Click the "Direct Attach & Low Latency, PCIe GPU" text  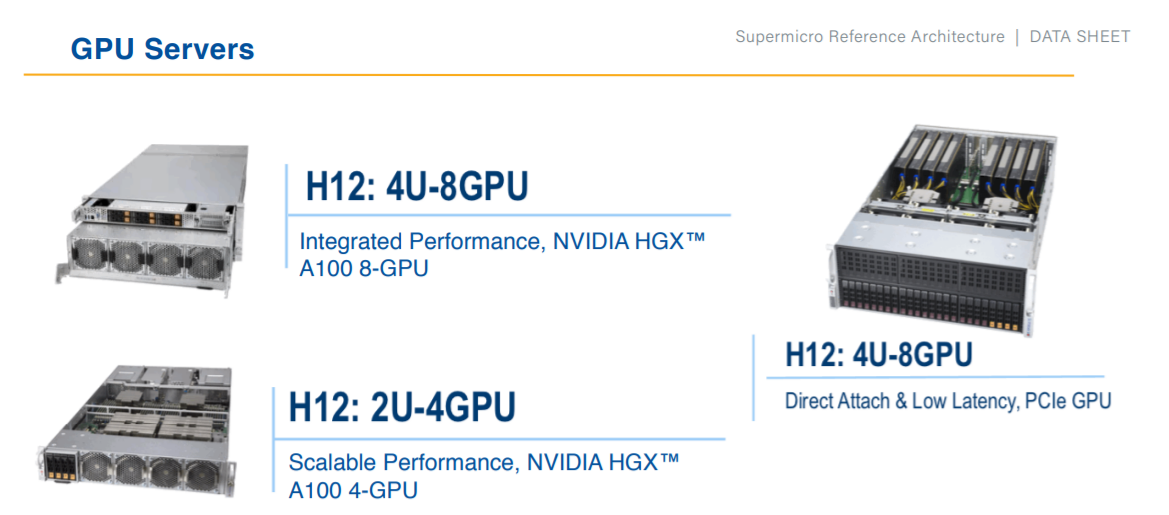947,401
